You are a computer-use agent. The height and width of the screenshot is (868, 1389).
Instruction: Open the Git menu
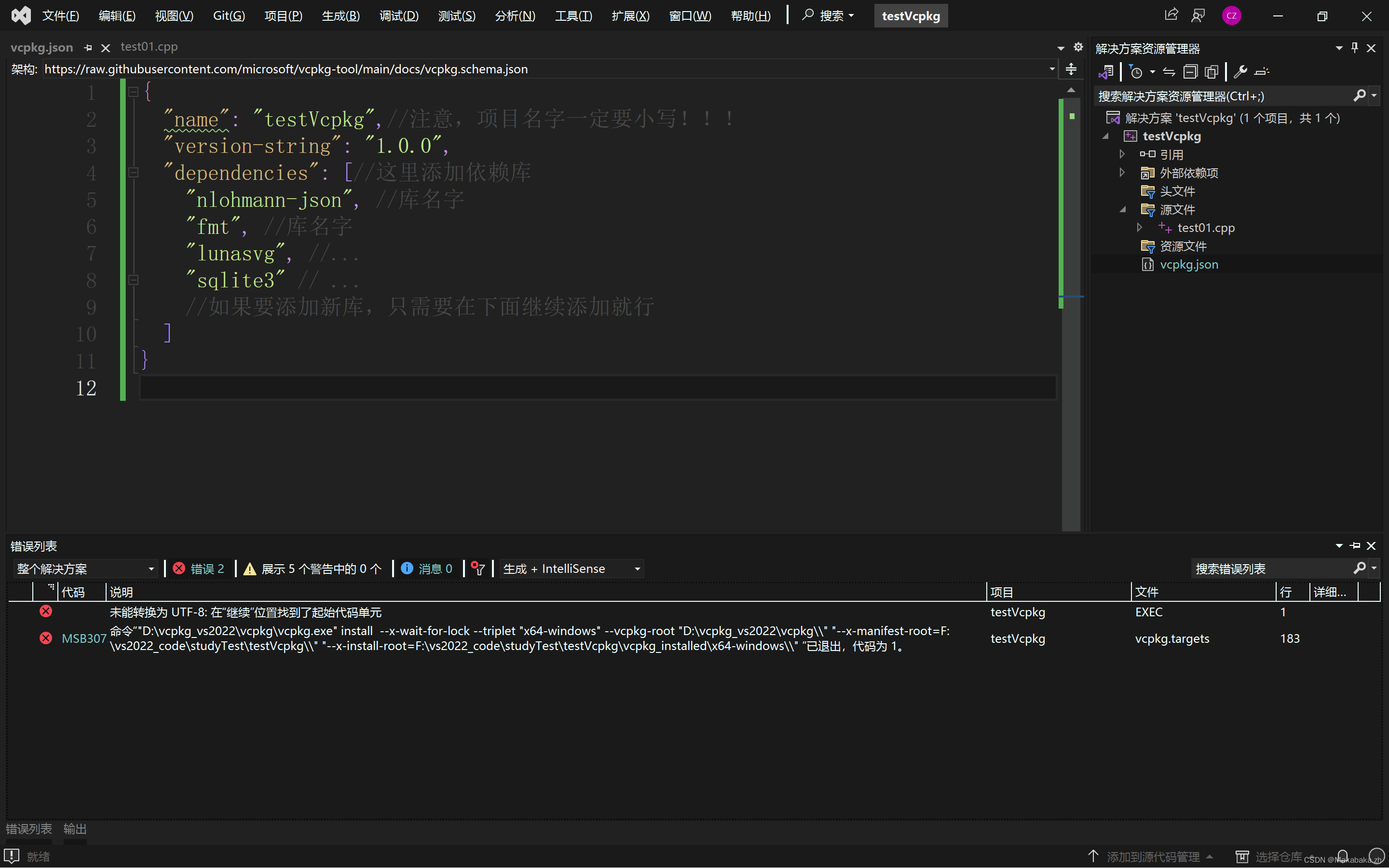tap(229, 15)
